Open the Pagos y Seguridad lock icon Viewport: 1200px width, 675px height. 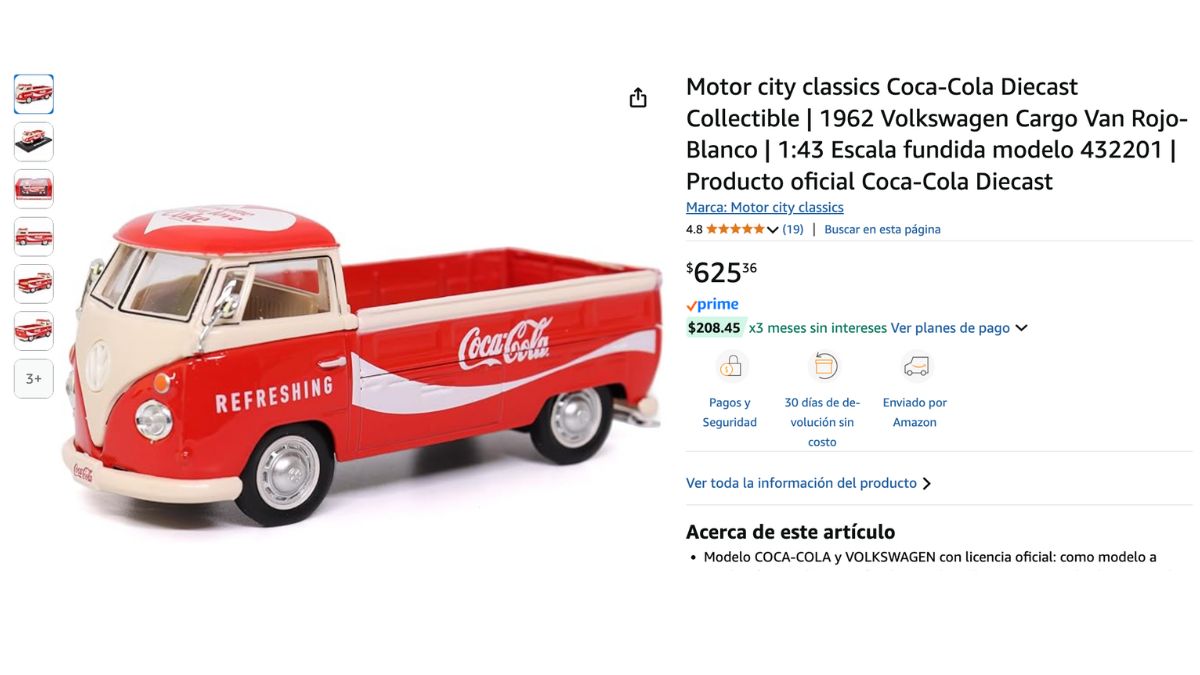click(730, 367)
